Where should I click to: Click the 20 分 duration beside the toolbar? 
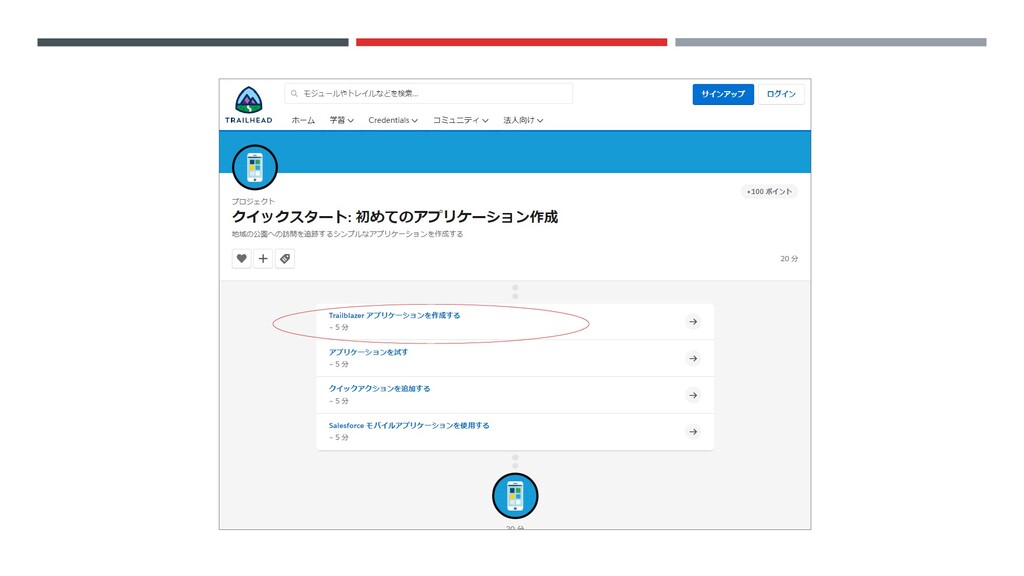(x=789, y=259)
